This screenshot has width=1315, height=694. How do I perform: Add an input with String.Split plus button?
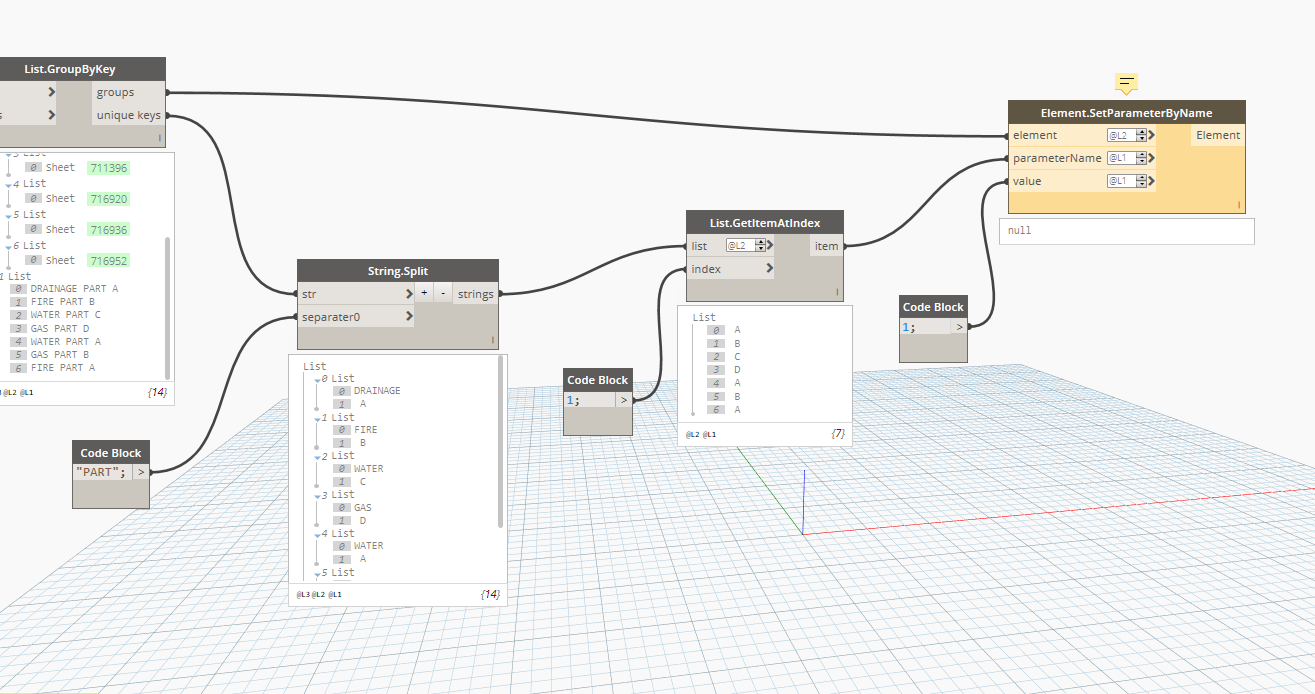point(424,294)
